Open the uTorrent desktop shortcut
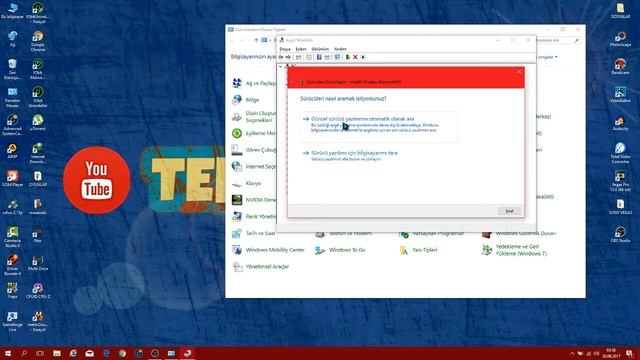This screenshot has width=640, height=360. [38, 122]
